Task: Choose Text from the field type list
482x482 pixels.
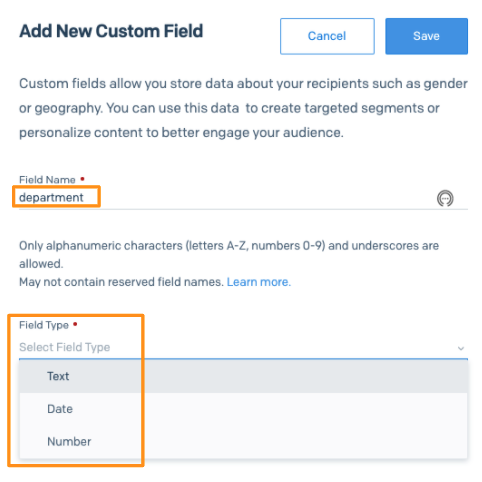Action: tap(243, 376)
